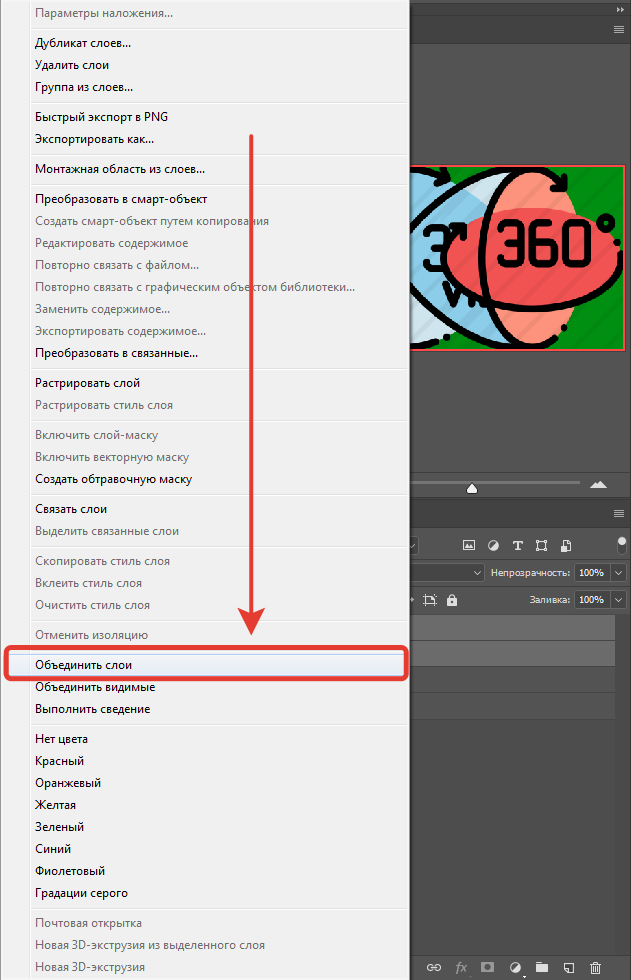Toggle the filter for shape layers
Viewport: 631px width, 980px height.
(x=542, y=546)
